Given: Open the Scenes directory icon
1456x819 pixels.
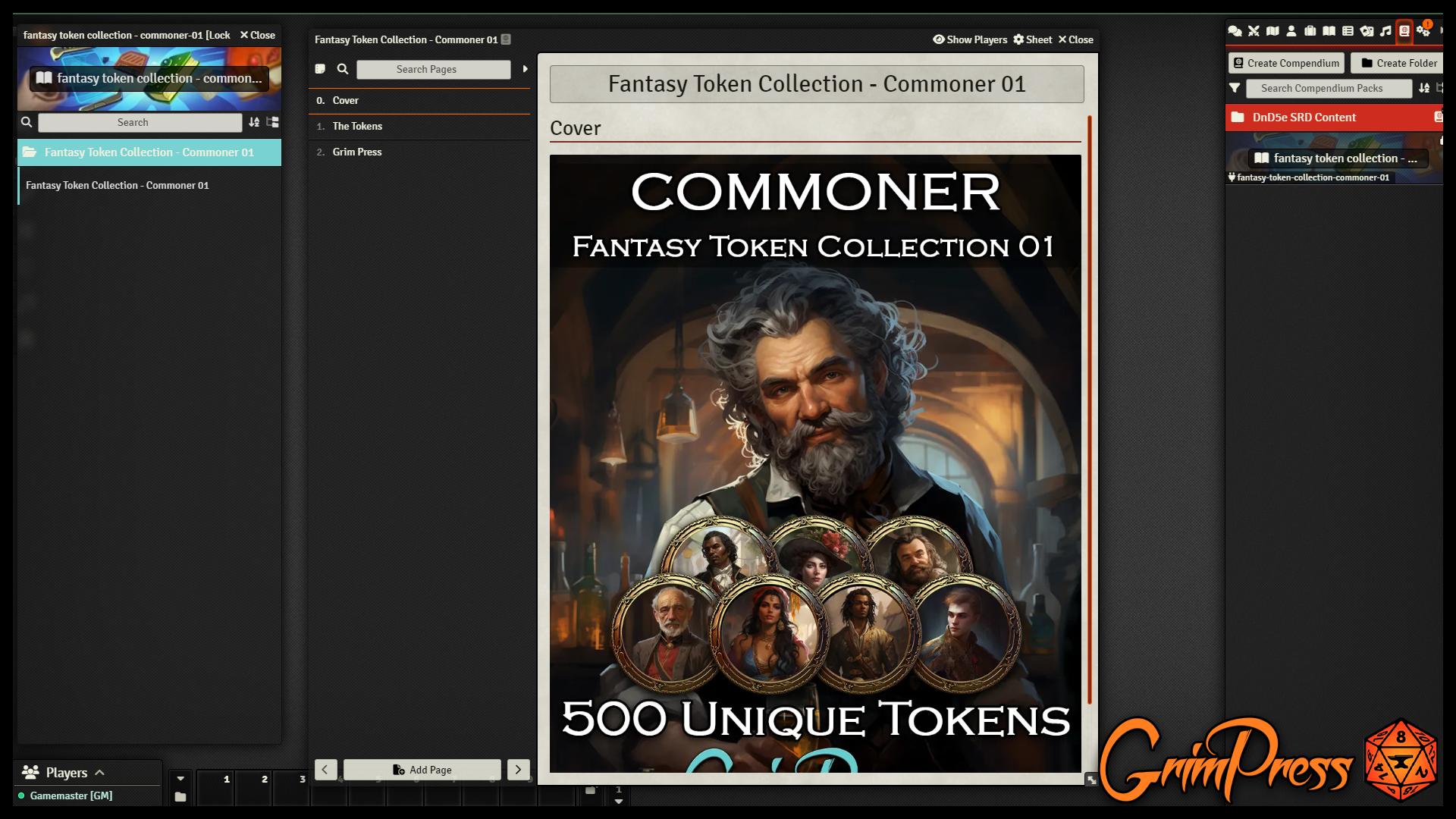Looking at the screenshot, I should pyautogui.click(x=1272, y=30).
